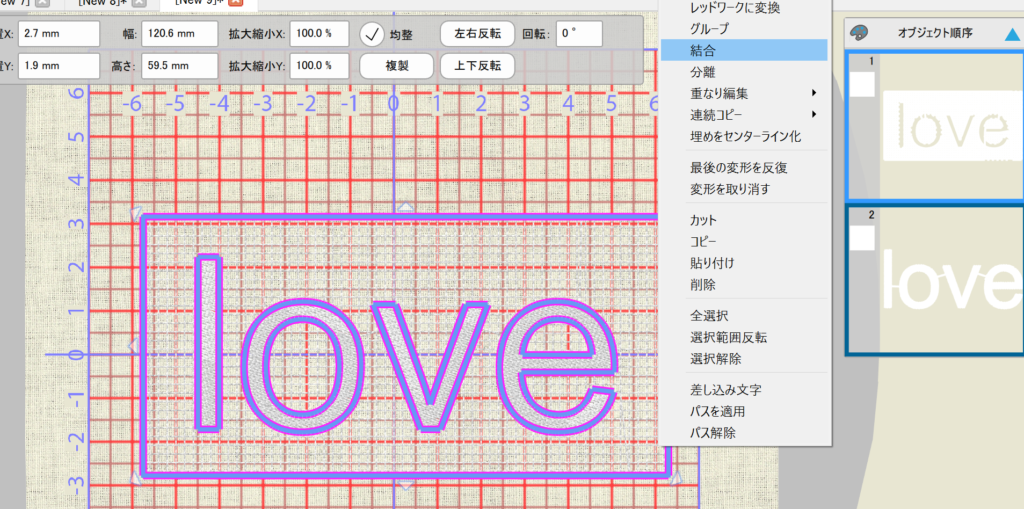Click 埋めをセンターライン化 menu item

tap(743, 136)
